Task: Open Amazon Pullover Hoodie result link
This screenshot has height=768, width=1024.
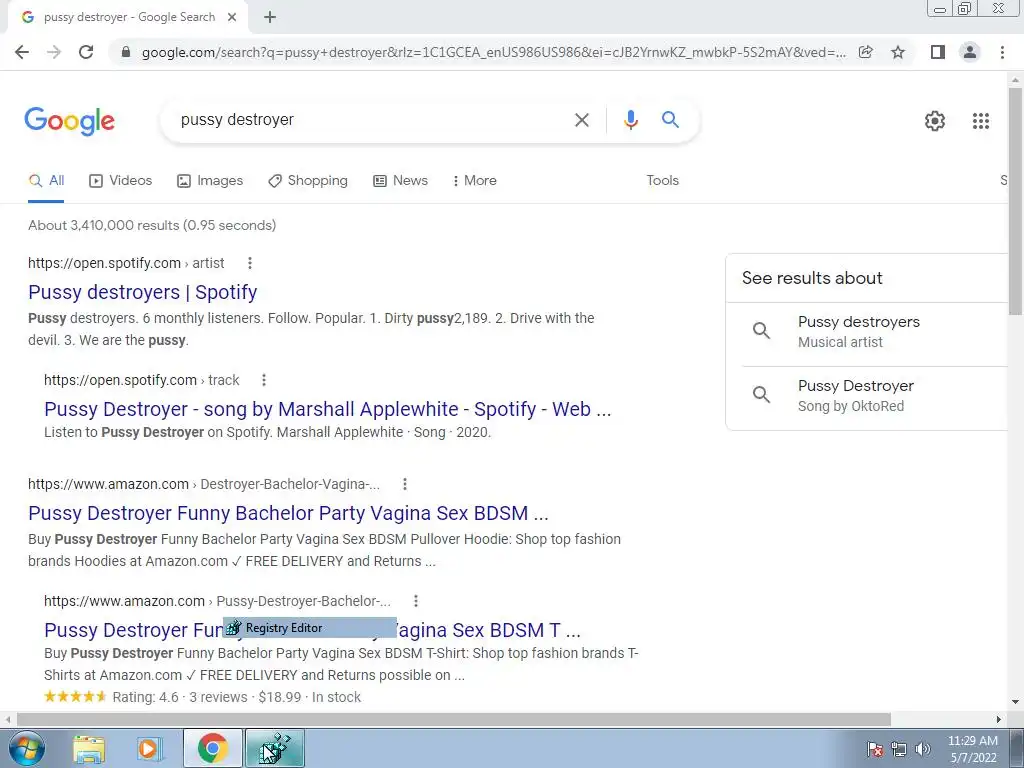Action: (288, 513)
